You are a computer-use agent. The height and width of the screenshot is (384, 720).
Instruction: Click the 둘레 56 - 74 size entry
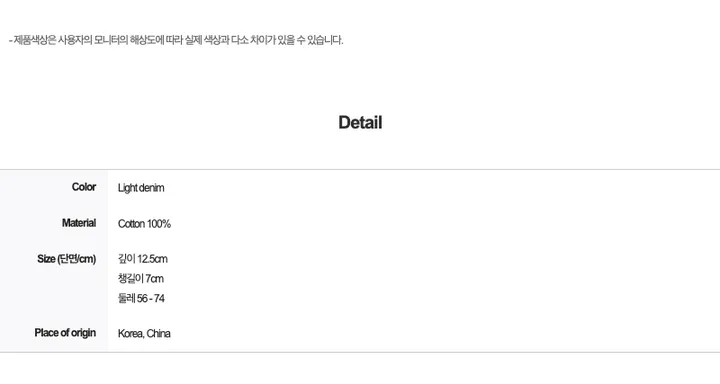pos(141,299)
